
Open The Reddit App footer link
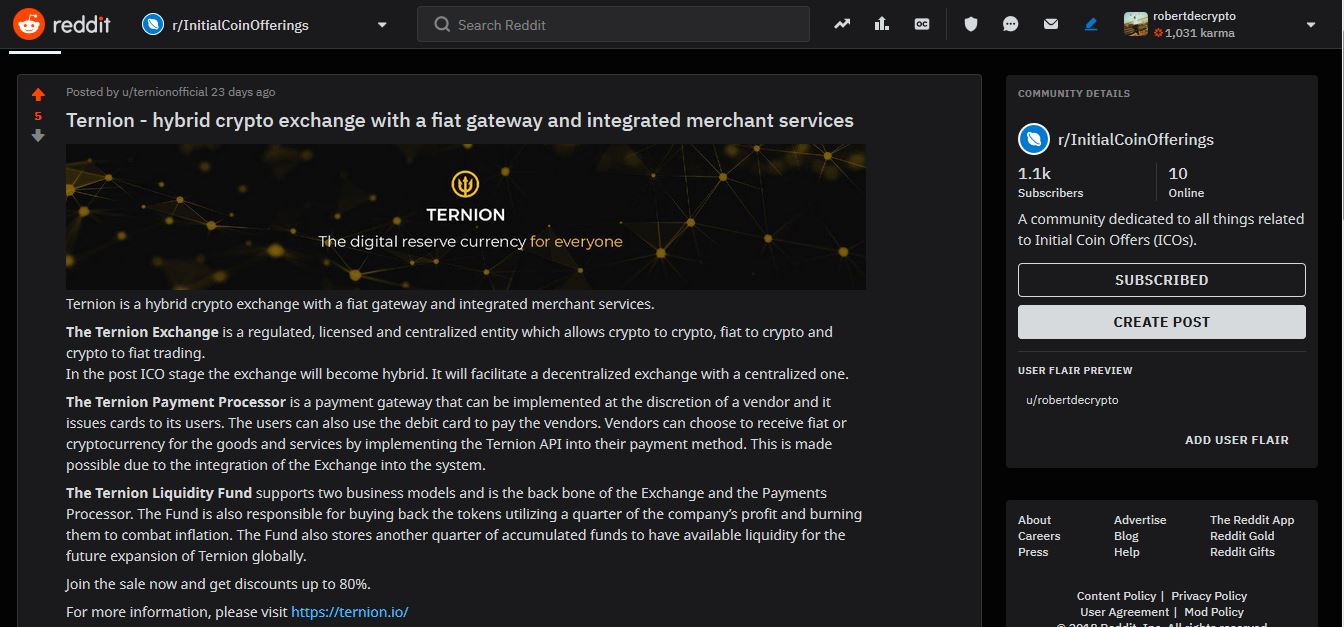click(x=1252, y=520)
